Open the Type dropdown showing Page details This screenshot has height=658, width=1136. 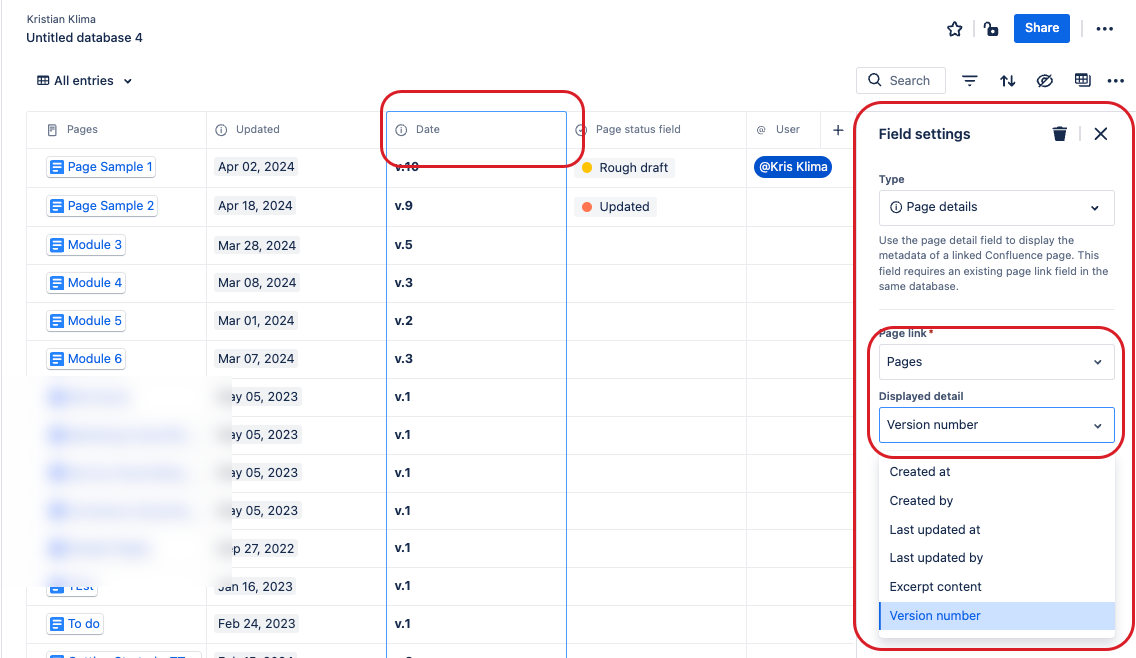coord(996,207)
